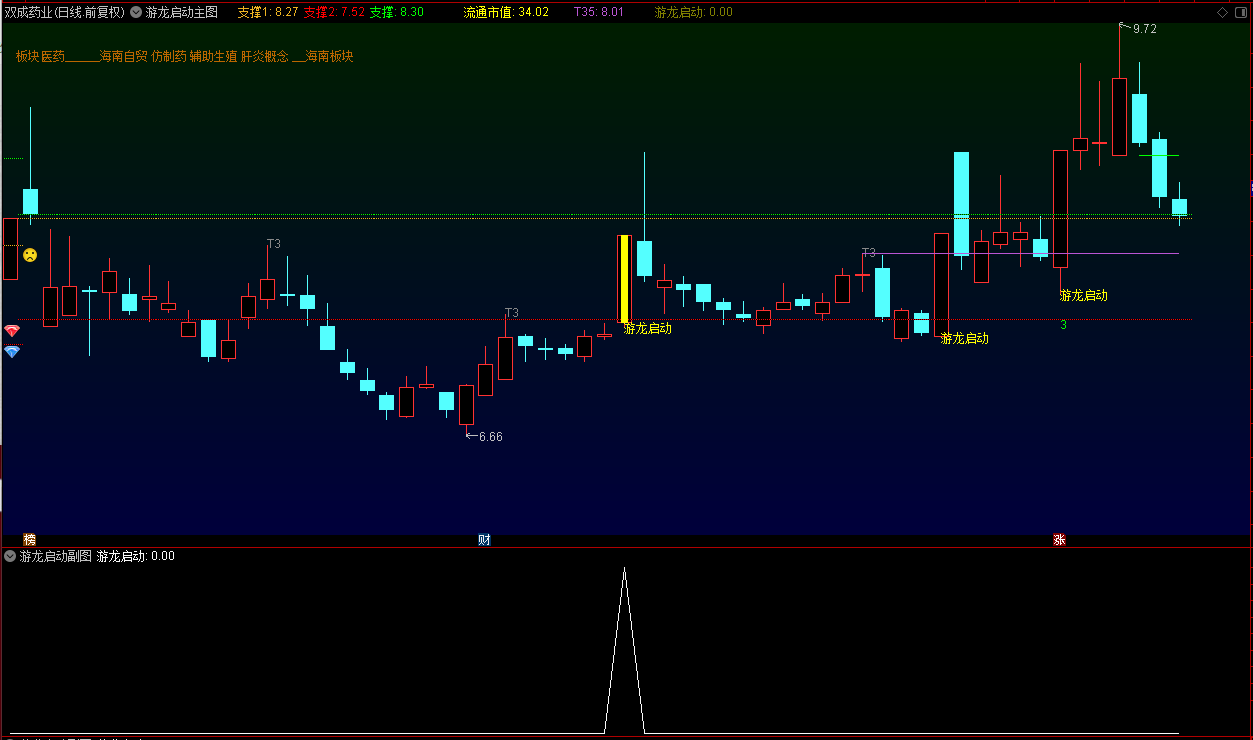Image resolution: width=1253 pixels, height=740 pixels.
Task: Click the T3 label in the chart's middle
Action: (512, 313)
